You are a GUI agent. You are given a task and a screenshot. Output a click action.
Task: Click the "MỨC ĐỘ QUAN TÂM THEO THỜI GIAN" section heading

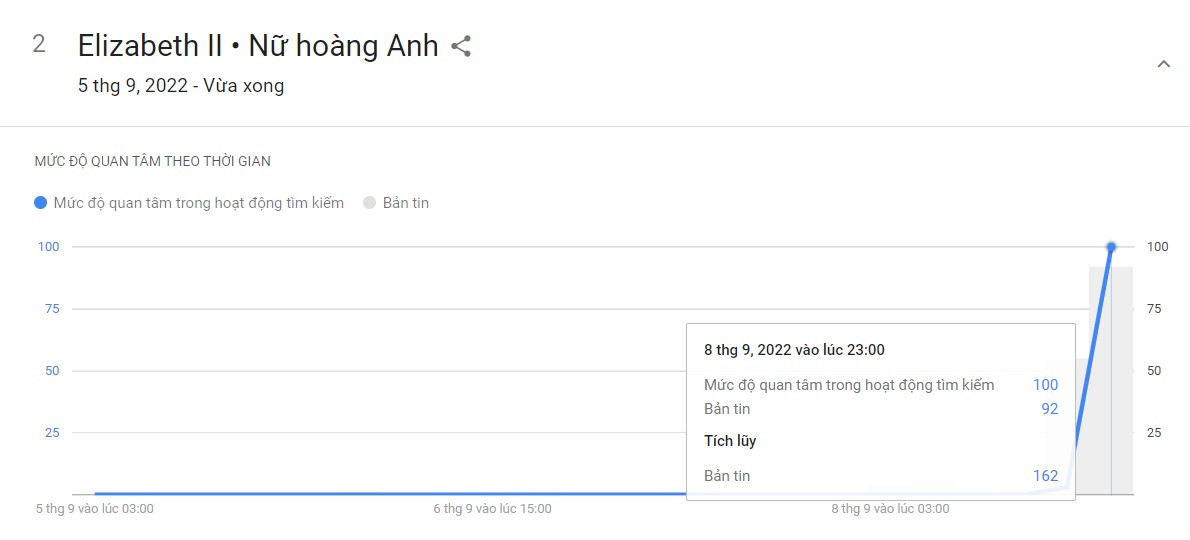click(x=153, y=161)
